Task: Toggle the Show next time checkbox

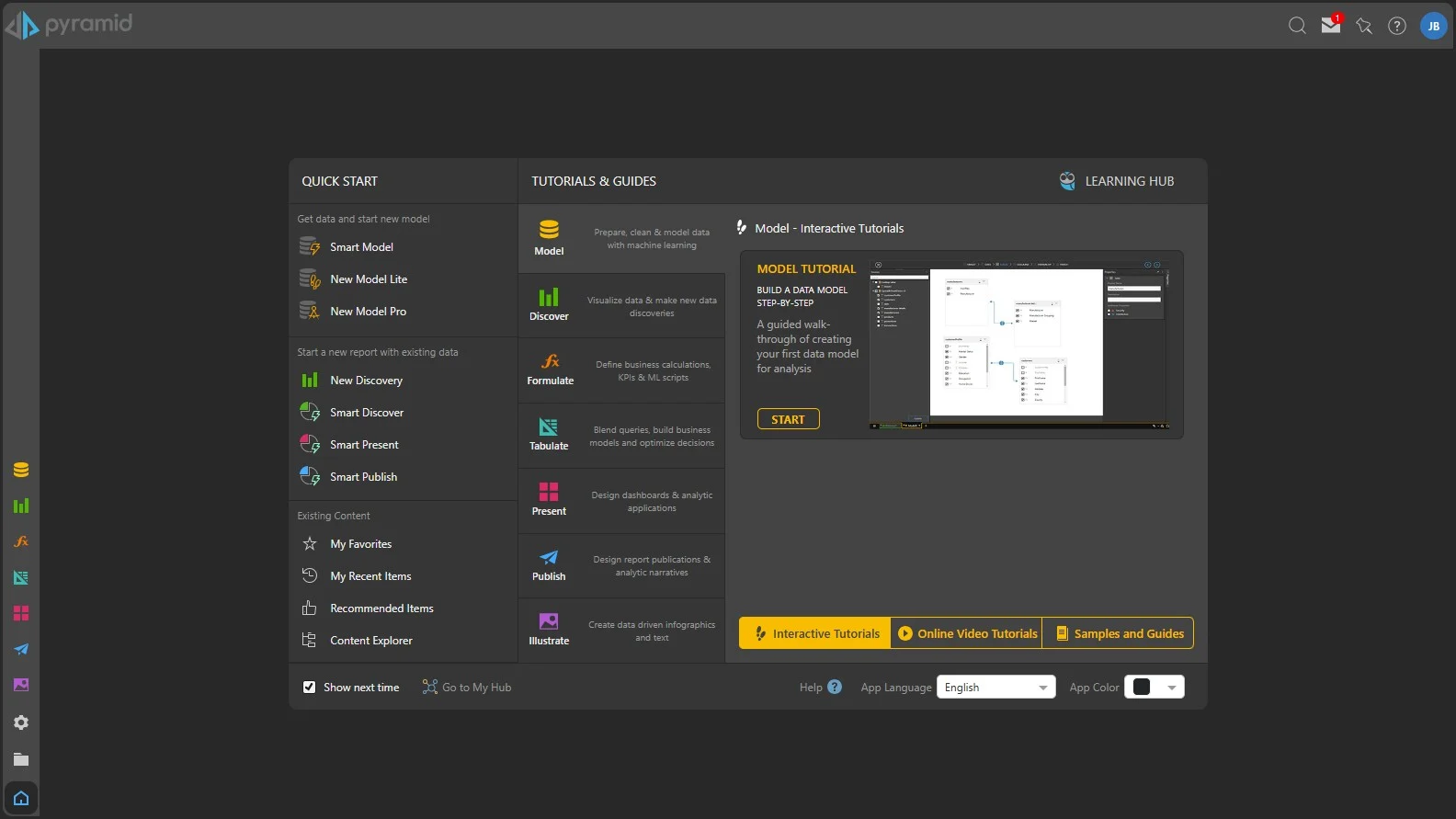Action: coord(310,687)
